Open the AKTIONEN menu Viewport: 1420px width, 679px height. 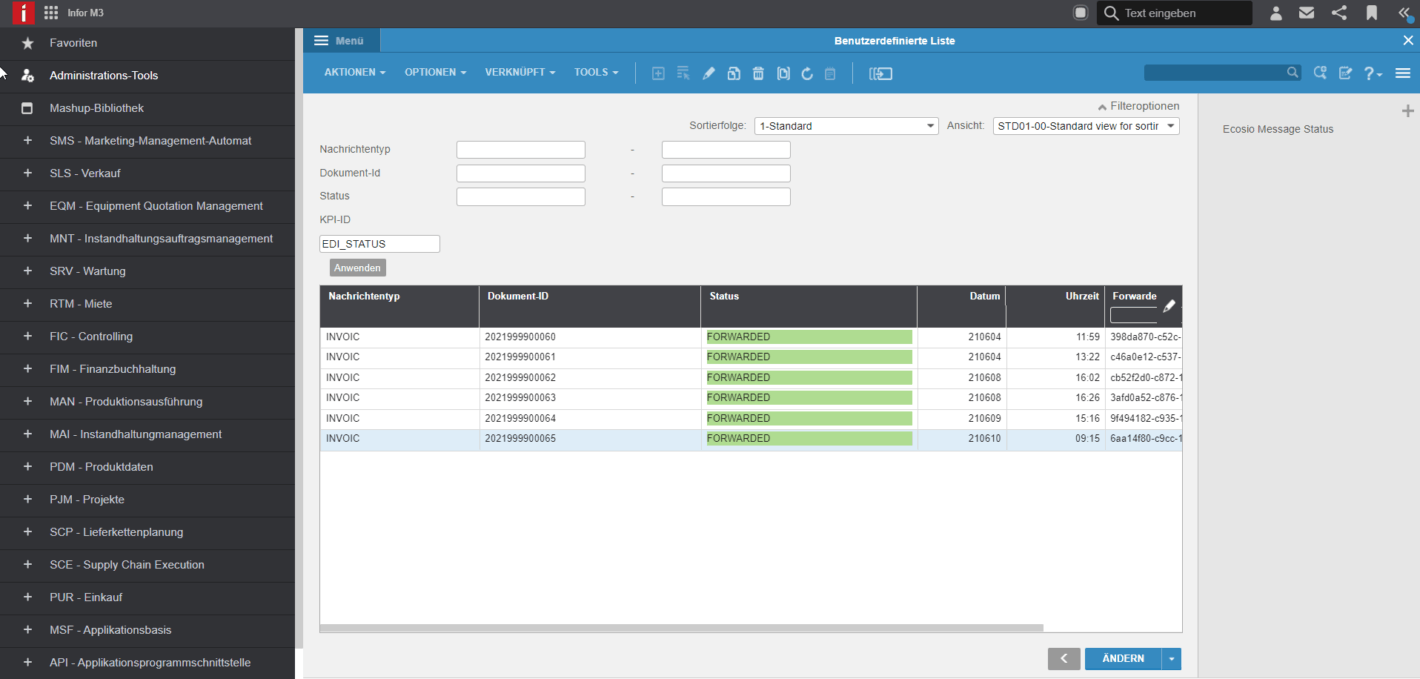(x=355, y=72)
